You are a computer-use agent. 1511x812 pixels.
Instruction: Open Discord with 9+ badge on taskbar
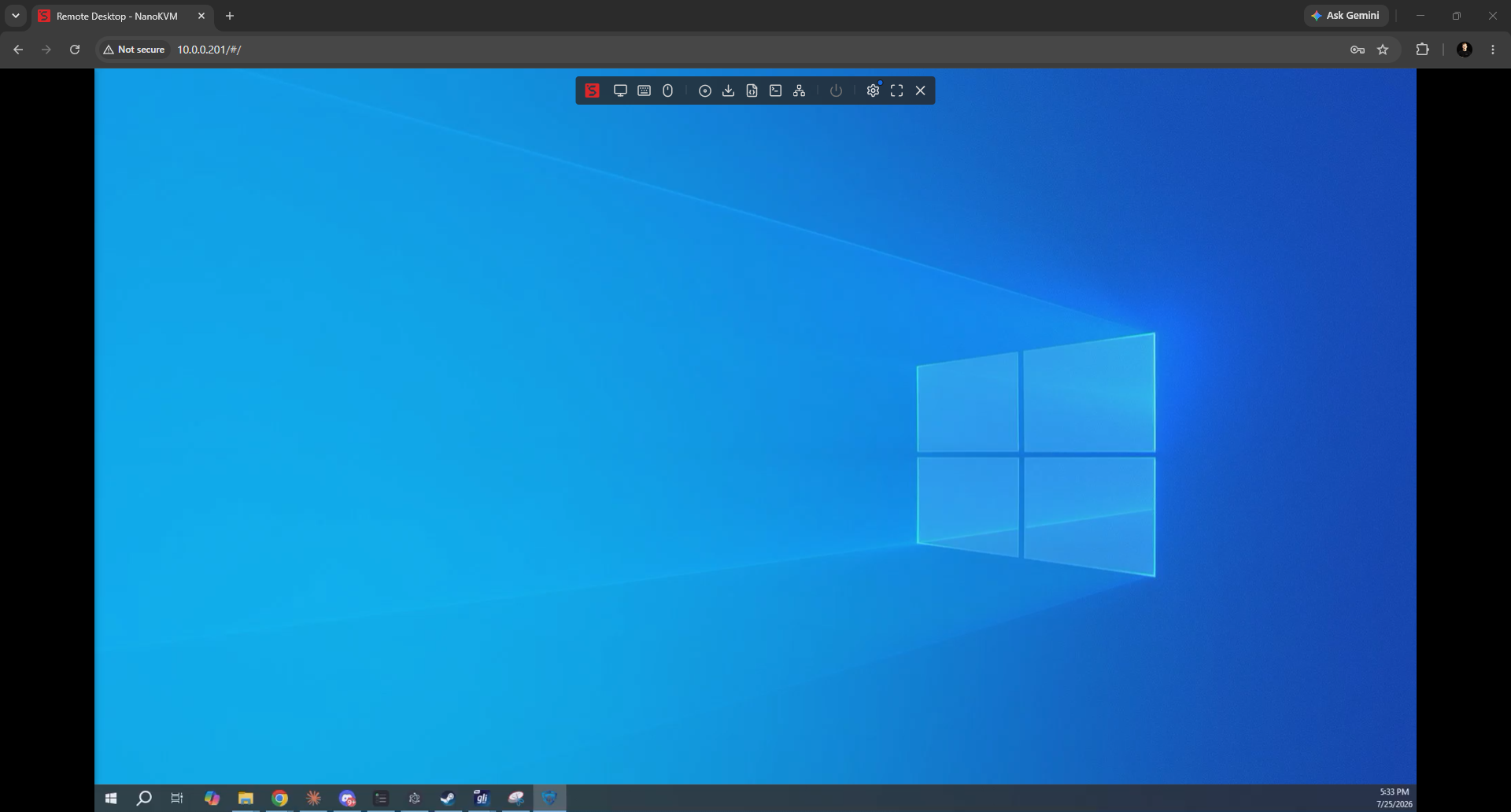point(347,798)
